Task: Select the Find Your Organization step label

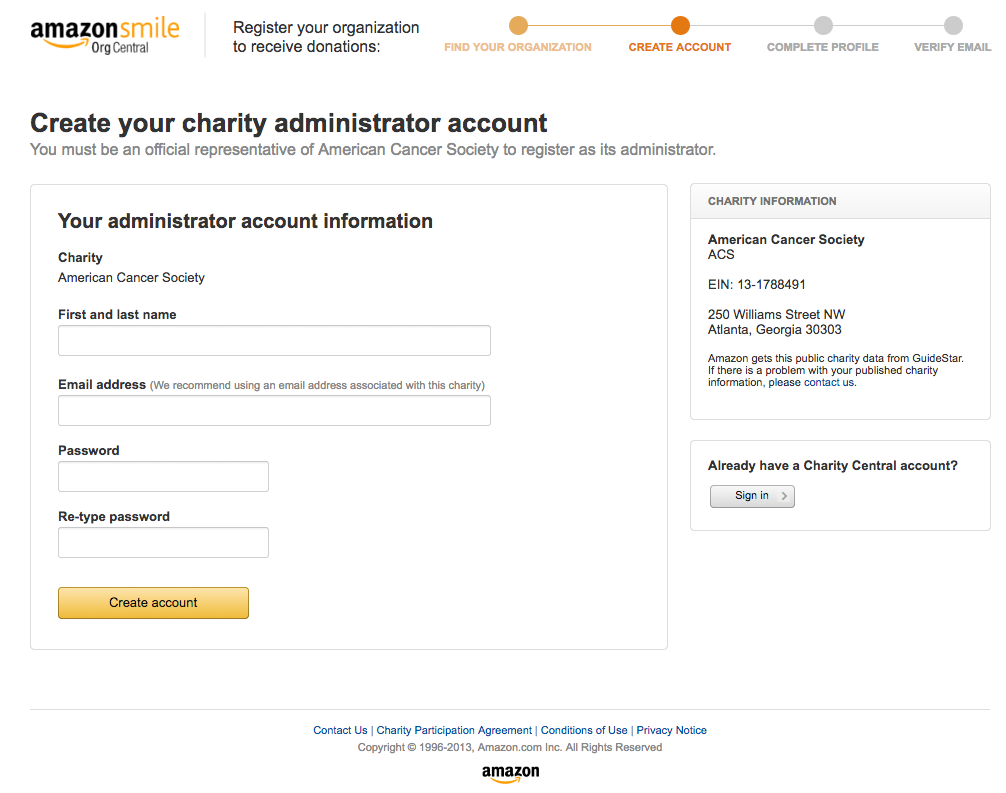Action: coord(518,47)
